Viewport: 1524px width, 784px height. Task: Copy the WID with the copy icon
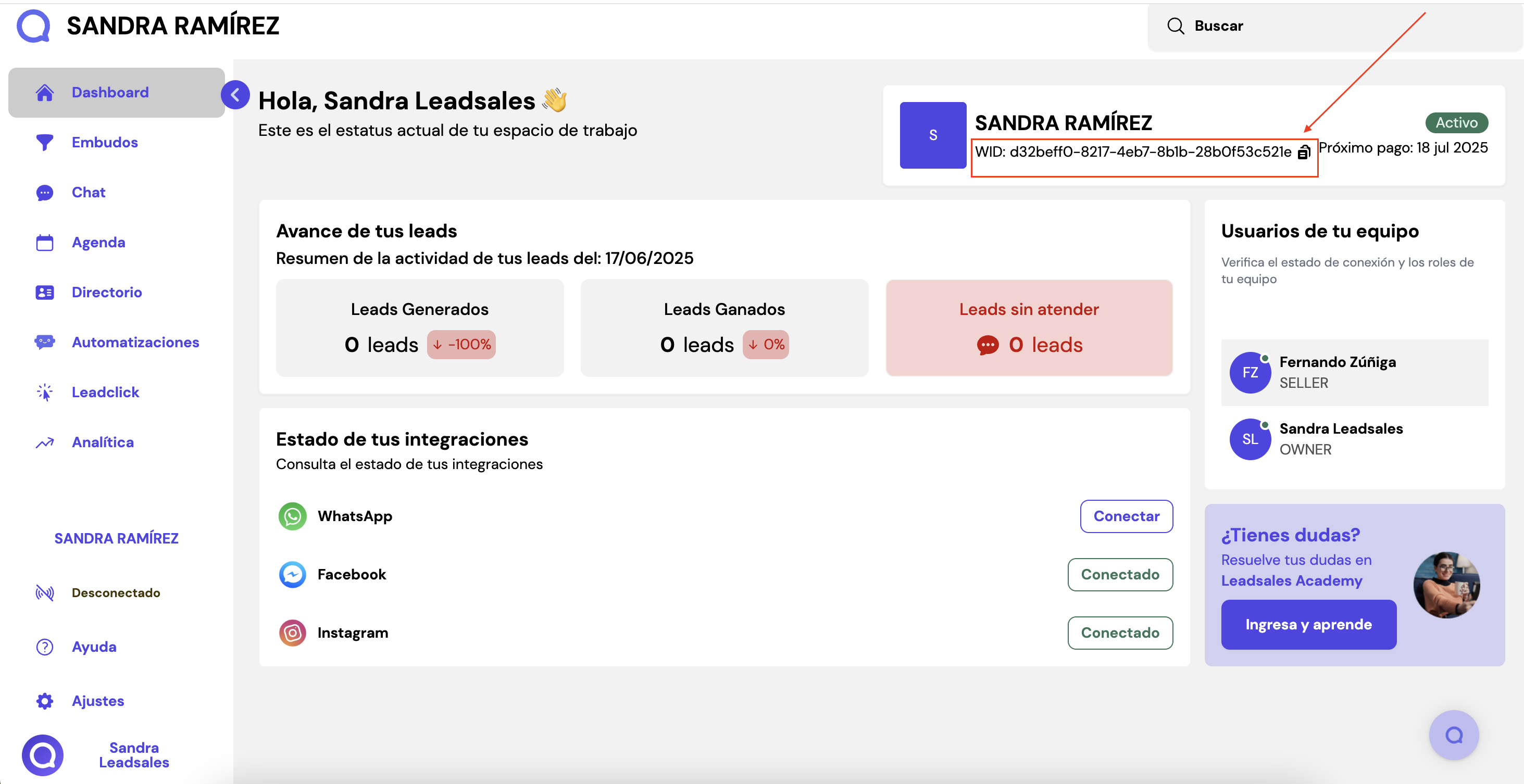(1304, 153)
